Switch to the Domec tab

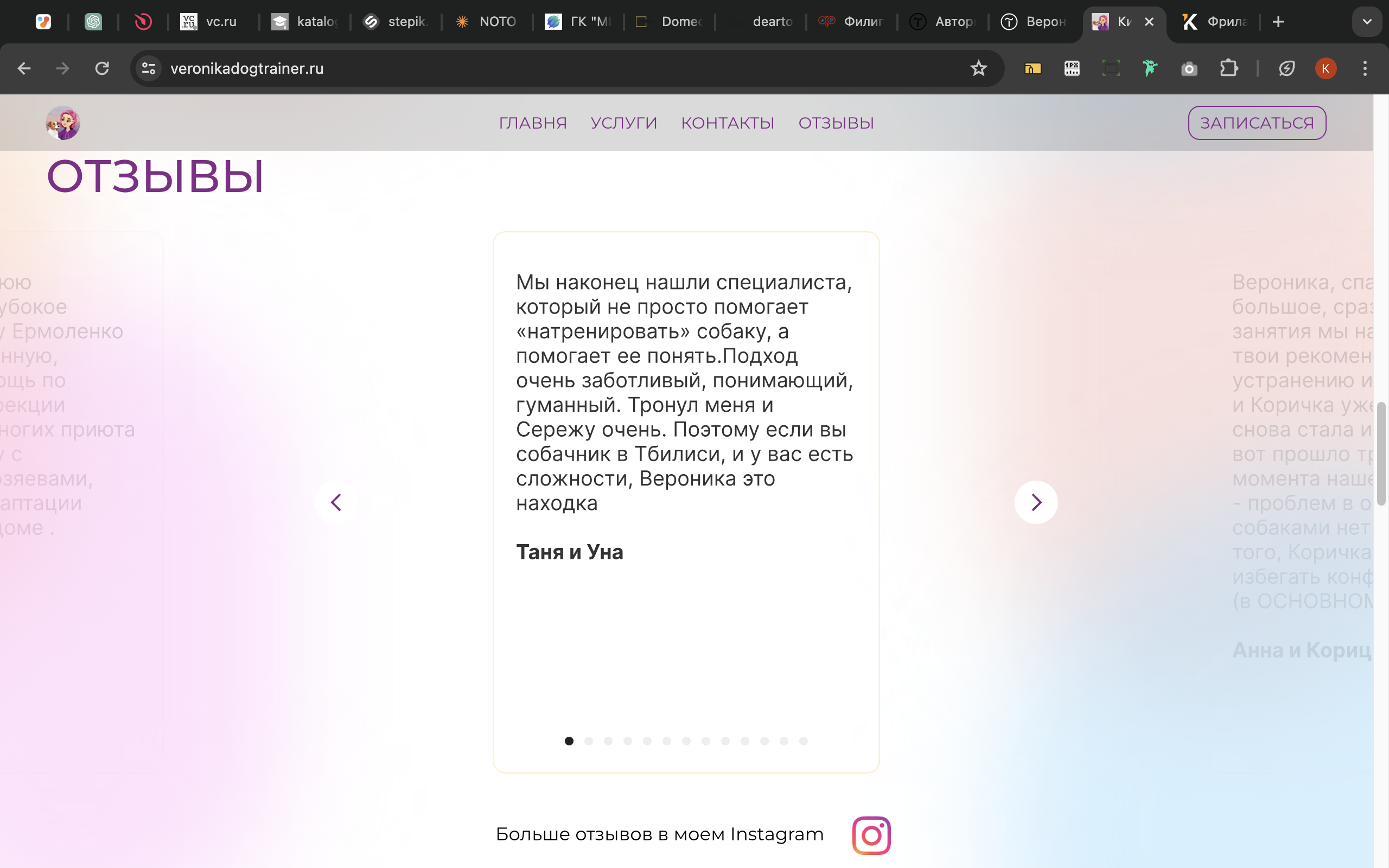tap(669, 22)
